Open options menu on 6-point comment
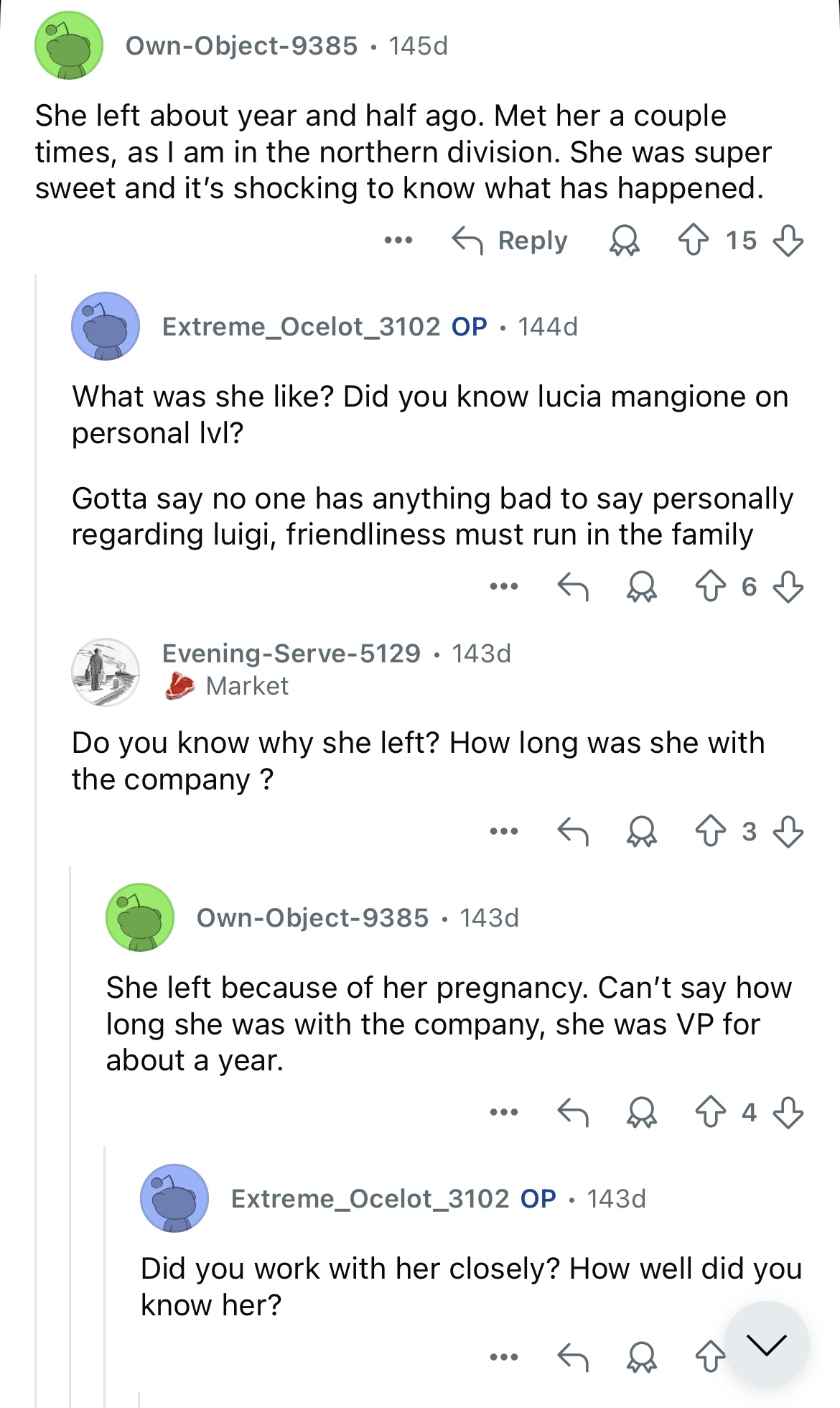840x1408 pixels. (x=504, y=586)
